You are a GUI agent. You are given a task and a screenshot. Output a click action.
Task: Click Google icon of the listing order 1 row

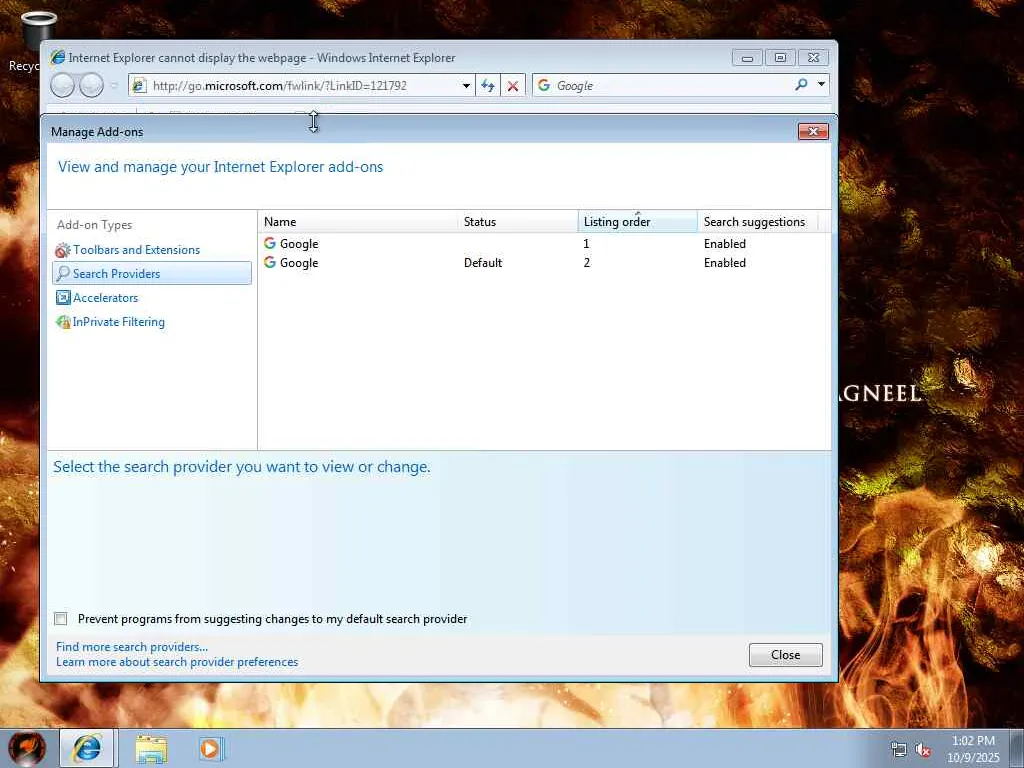click(x=270, y=243)
